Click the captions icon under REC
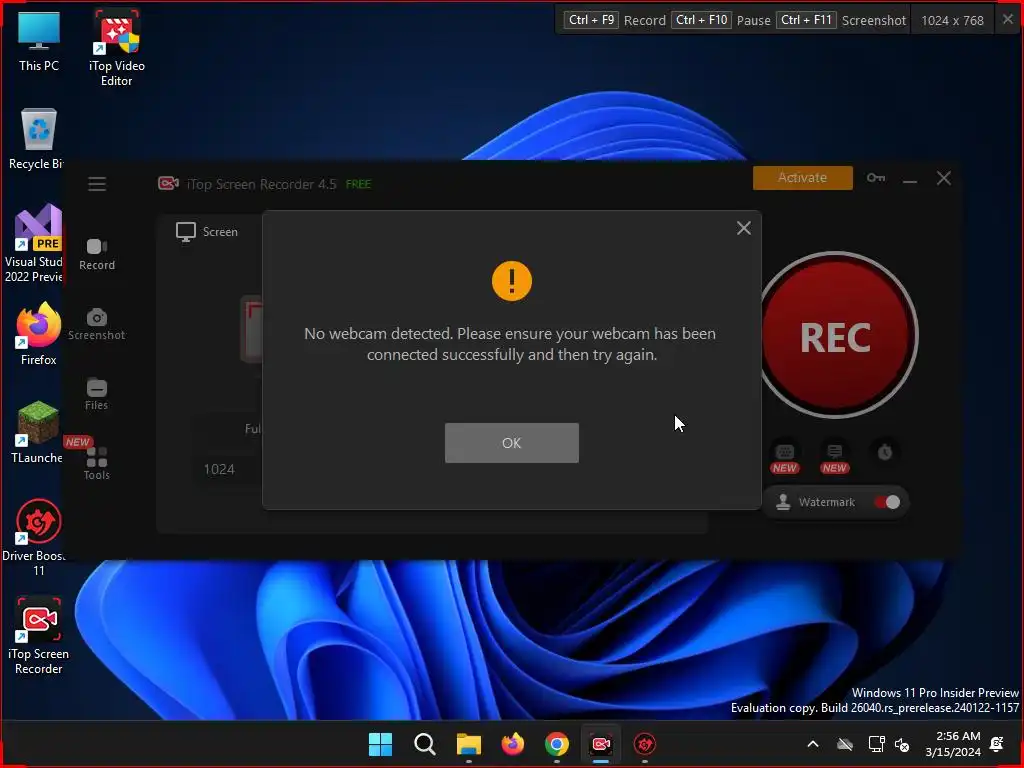The width and height of the screenshot is (1024, 768). [x=835, y=452]
